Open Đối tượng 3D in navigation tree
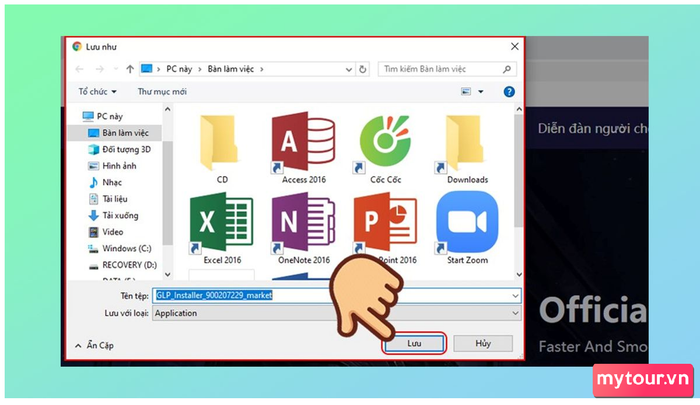The width and height of the screenshot is (700, 405). pyautogui.click(x=119, y=149)
